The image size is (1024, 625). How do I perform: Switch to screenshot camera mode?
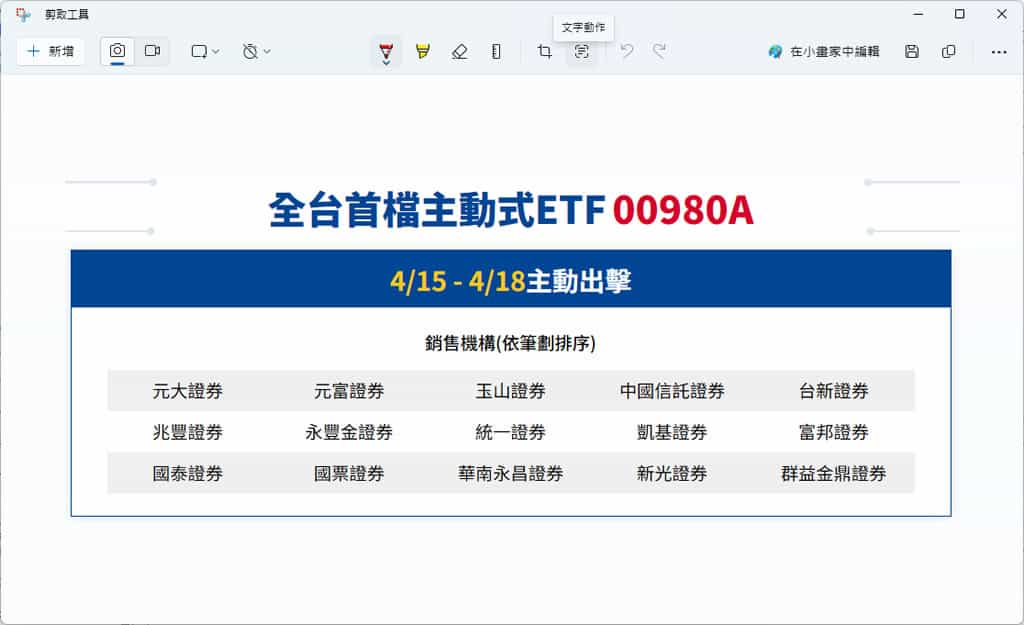click(118, 51)
